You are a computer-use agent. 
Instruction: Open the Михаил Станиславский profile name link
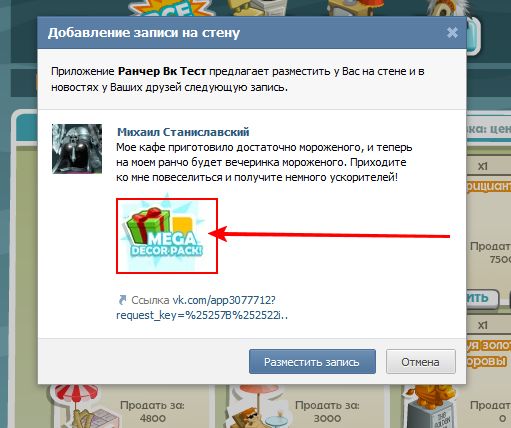click(183, 132)
